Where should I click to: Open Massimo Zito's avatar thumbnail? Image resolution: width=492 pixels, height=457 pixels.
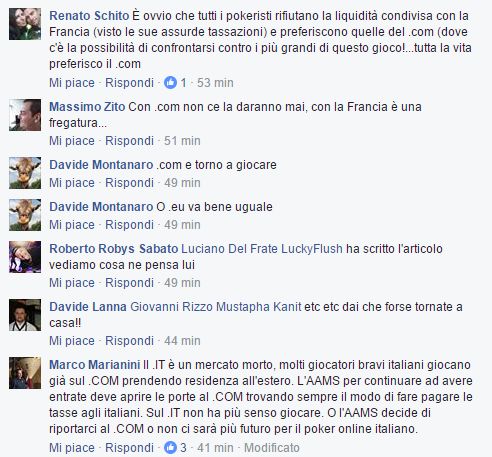[x=25, y=115]
